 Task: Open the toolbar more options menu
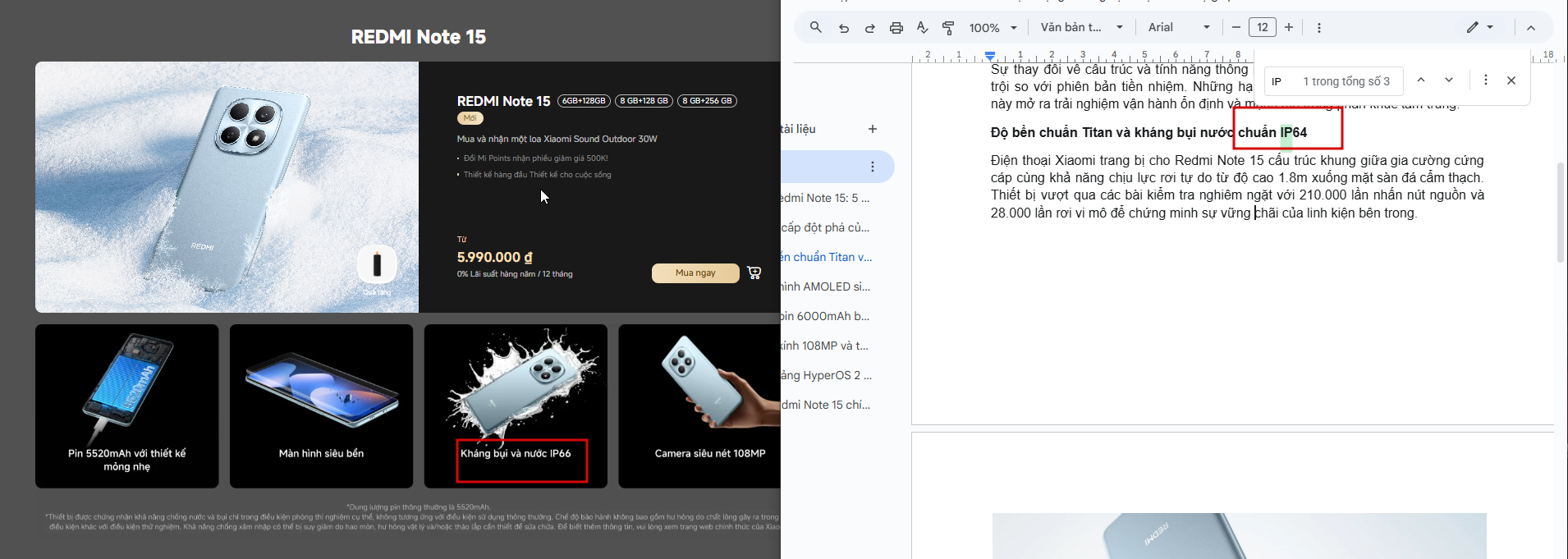tap(1319, 28)
